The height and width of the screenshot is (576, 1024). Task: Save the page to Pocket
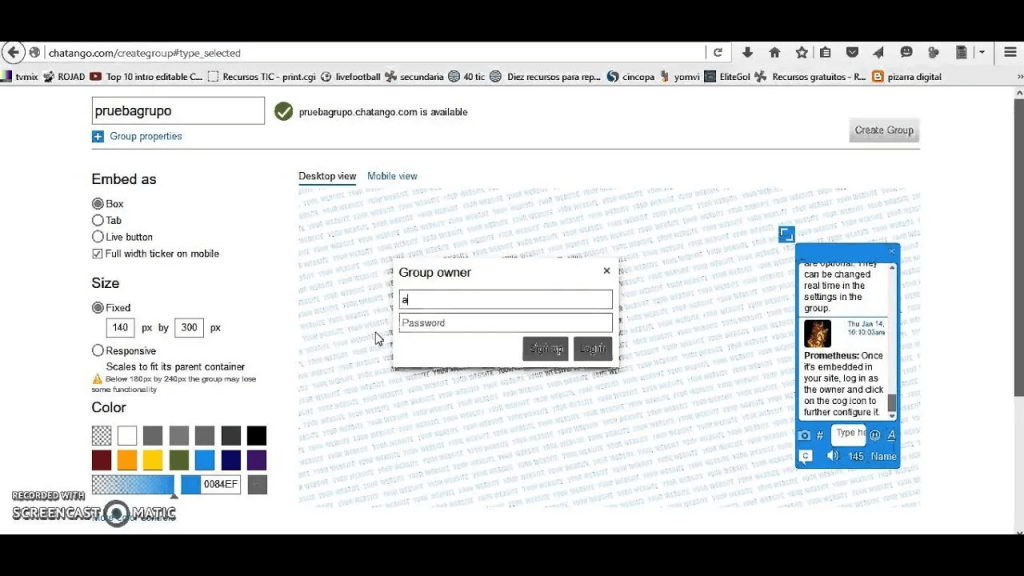pyautogui.click(x=852, y=53)
